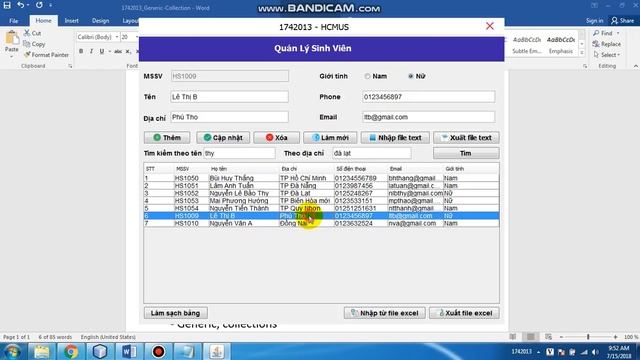The image size is (640, 360).
Task: Toggle Bold formatting in Word ribbon
Action: pyautogui.click(x=81, y=51)
